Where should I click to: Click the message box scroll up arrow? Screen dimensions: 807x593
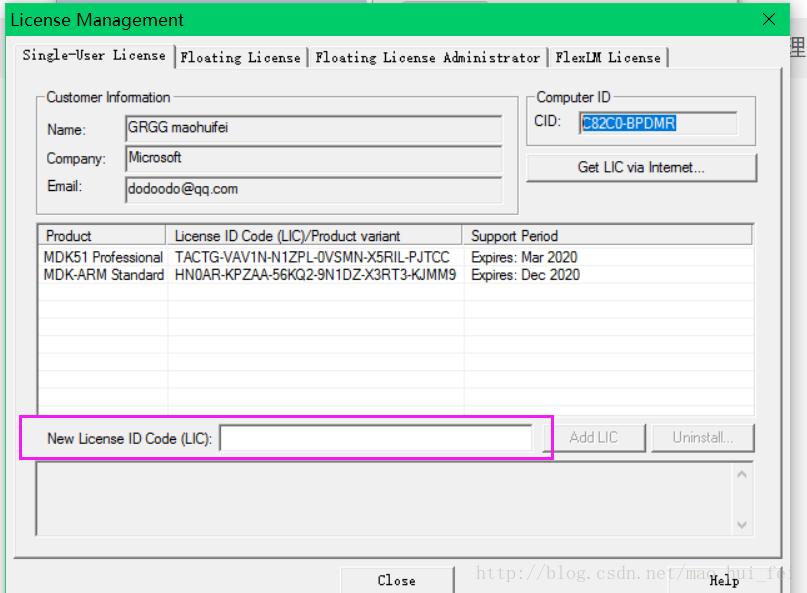click(742, 475)
